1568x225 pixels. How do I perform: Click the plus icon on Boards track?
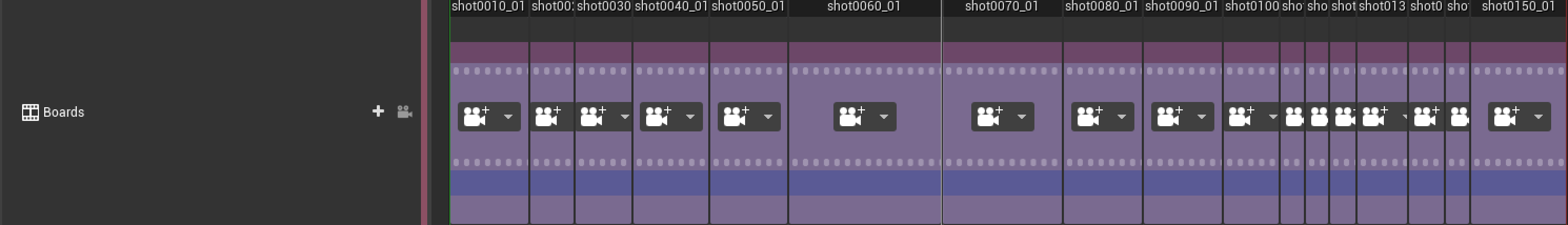tap(378, 111)
